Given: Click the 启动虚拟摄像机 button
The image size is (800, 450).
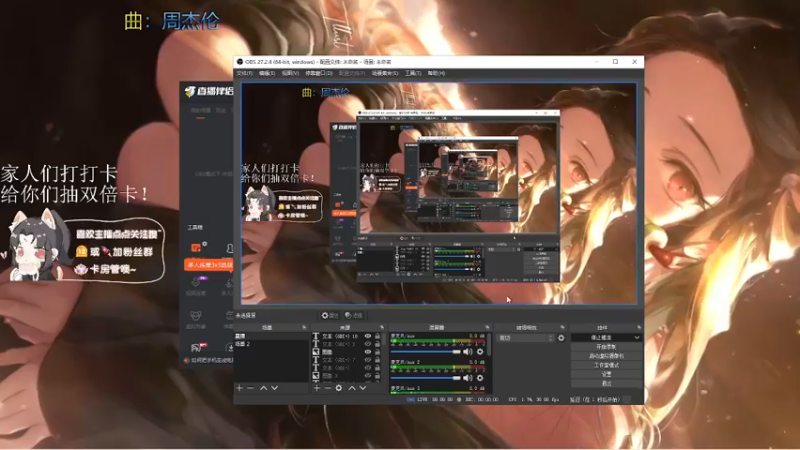Looking at the screenshot, I should pos(606,356).
